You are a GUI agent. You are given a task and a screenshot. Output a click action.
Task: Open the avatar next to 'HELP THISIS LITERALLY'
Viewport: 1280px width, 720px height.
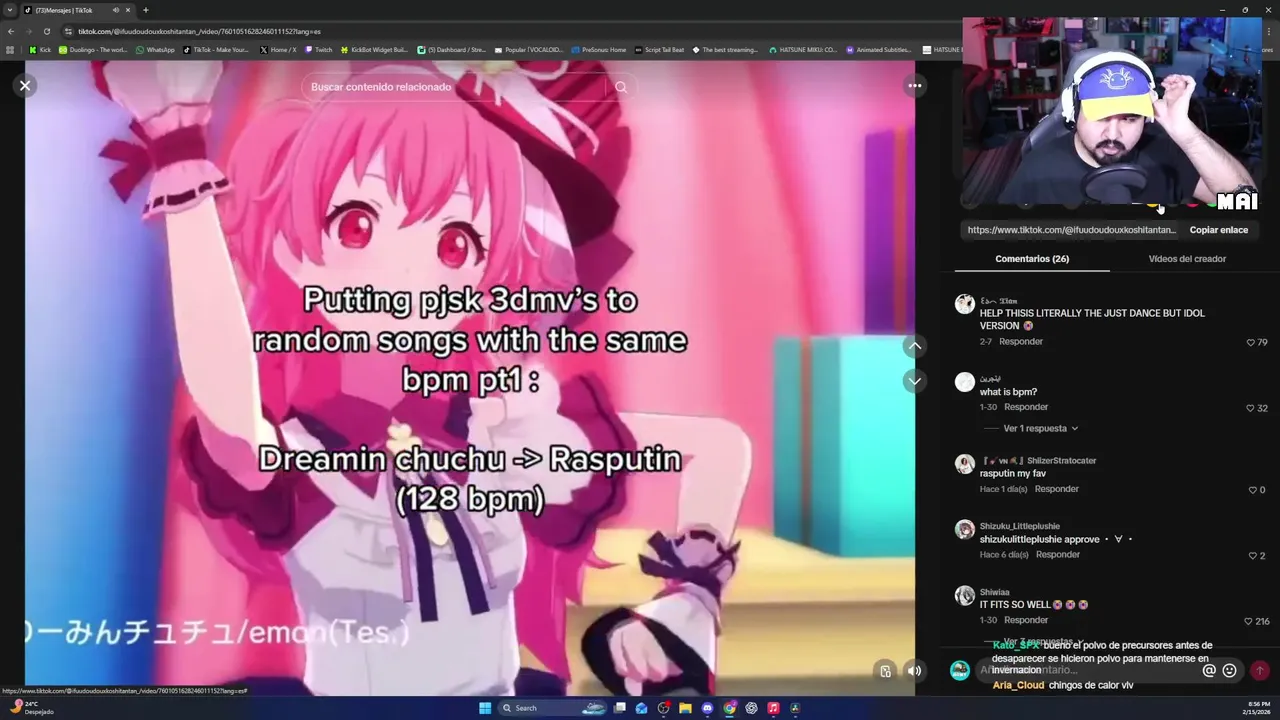964,304
